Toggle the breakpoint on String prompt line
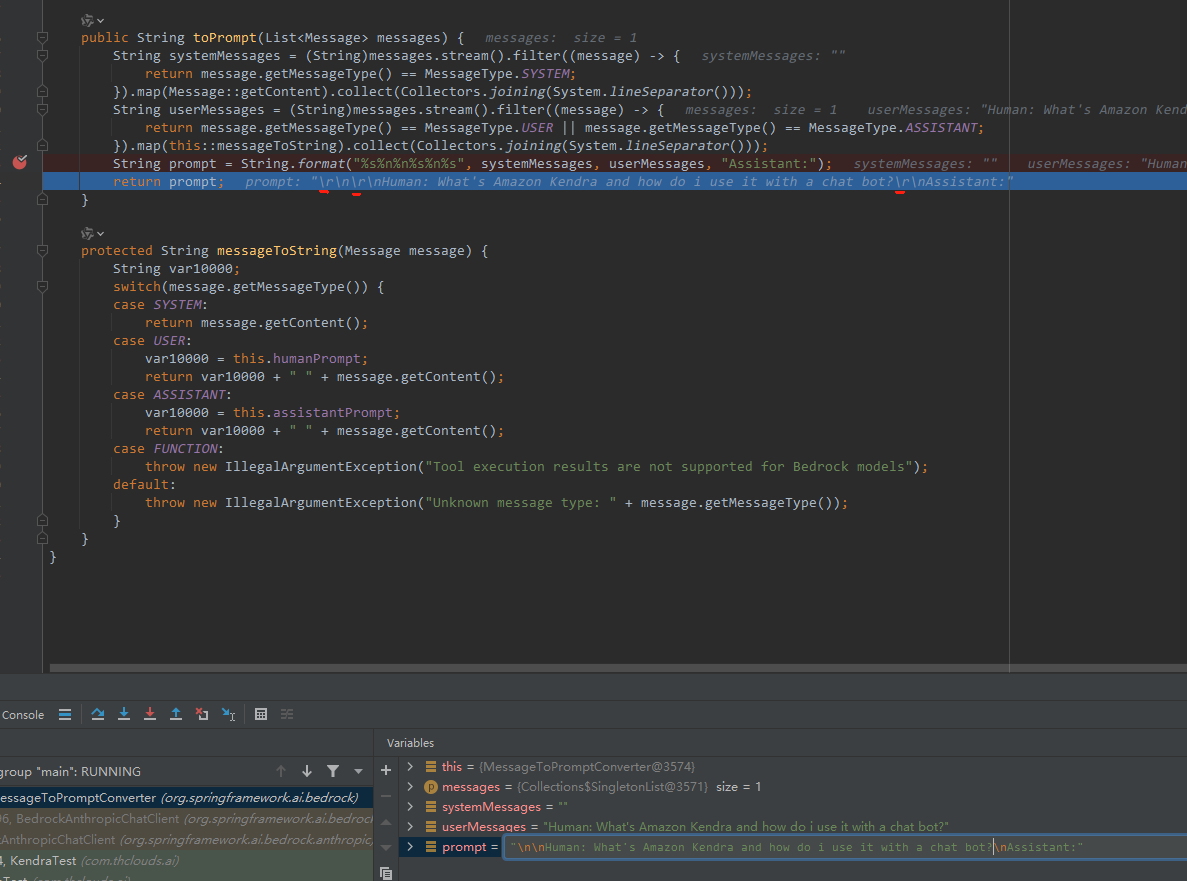1187x881 pixels. pyautogui.click(x=20, y=162)
